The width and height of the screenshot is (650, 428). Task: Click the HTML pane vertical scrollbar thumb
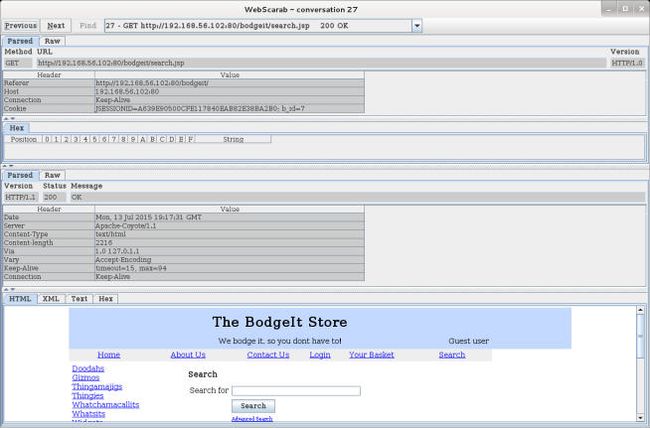[640, 336]
